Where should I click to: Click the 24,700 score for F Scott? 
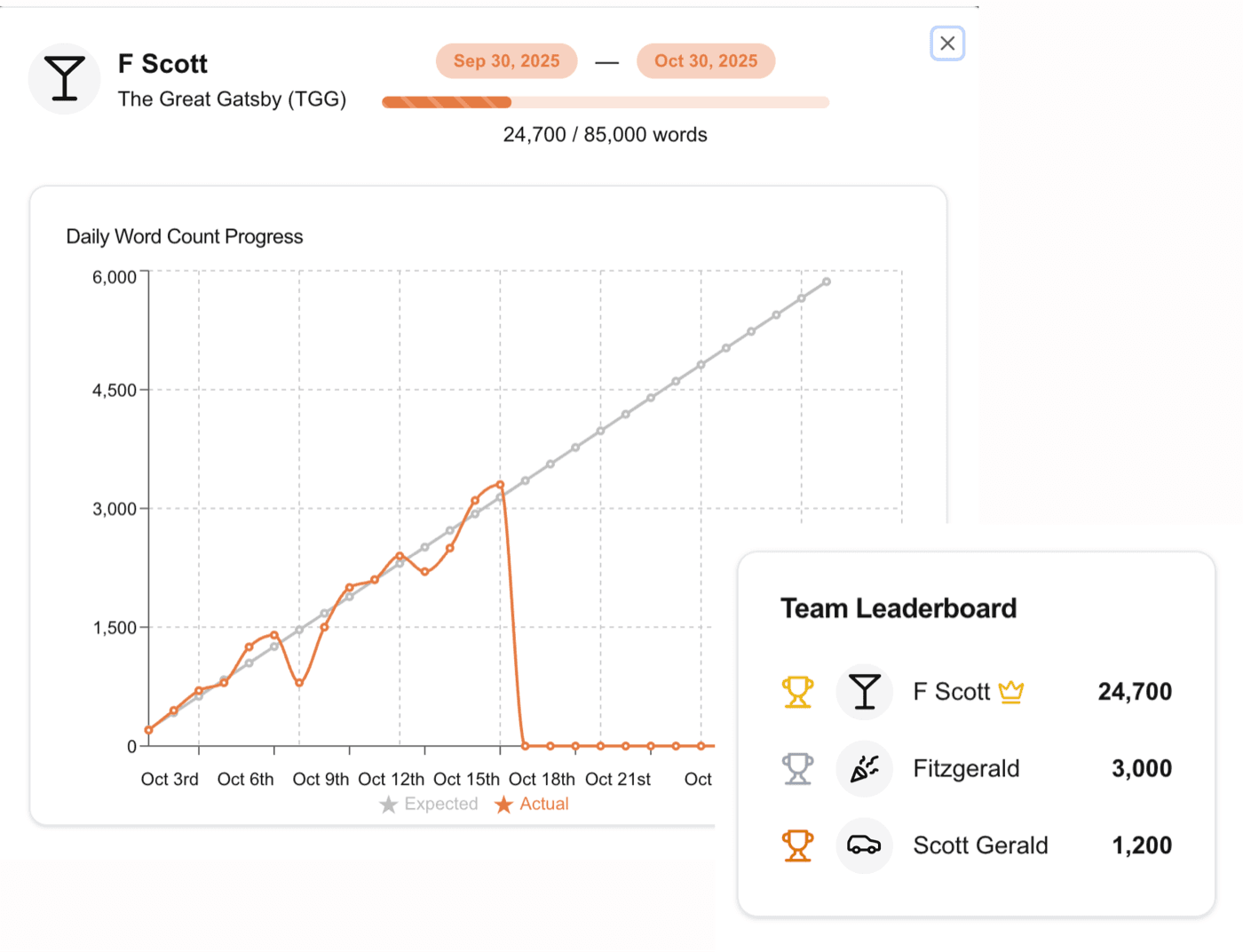click(1134, 692)
